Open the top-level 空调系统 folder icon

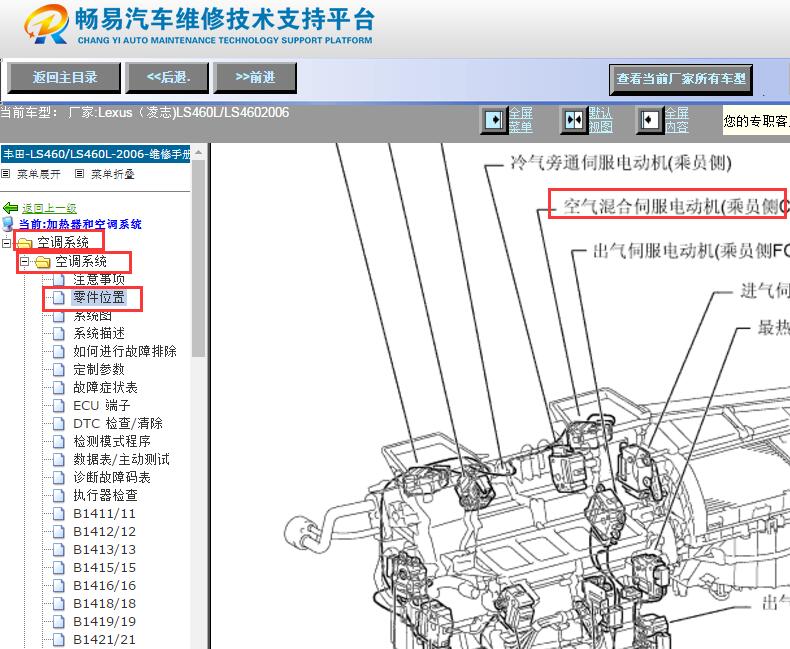24,243
